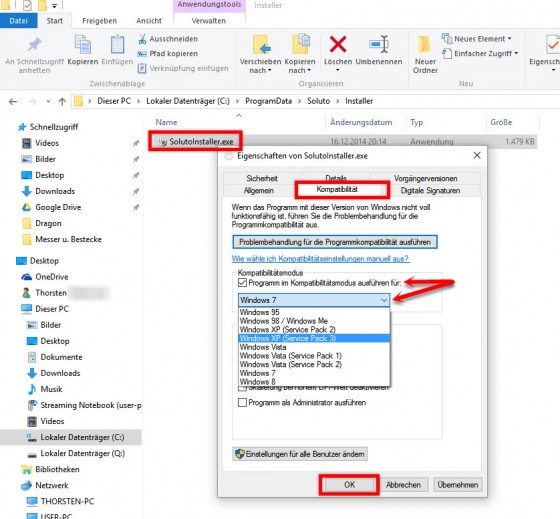This screenshot has height=519, width=560.
Task: Click the Einfügen clipboard icon
Action: pos(117,44)
